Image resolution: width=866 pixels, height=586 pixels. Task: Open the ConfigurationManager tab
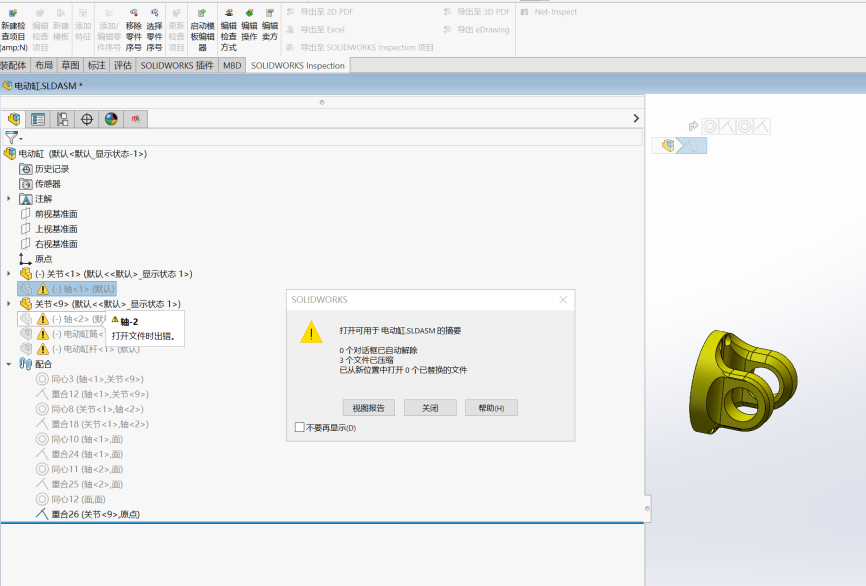pyautogui.click(x=62, y=119)
